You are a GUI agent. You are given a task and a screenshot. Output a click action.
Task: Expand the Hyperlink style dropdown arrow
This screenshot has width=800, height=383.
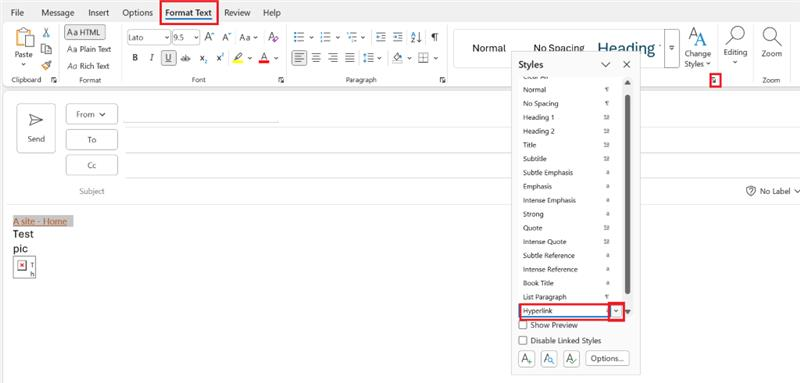tap(616, 311)
